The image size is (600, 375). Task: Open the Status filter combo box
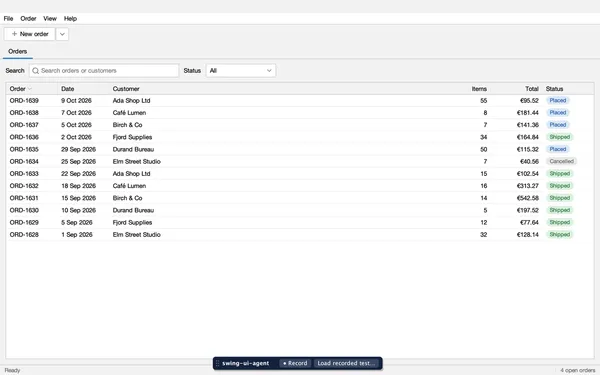[x=241, y=70]
